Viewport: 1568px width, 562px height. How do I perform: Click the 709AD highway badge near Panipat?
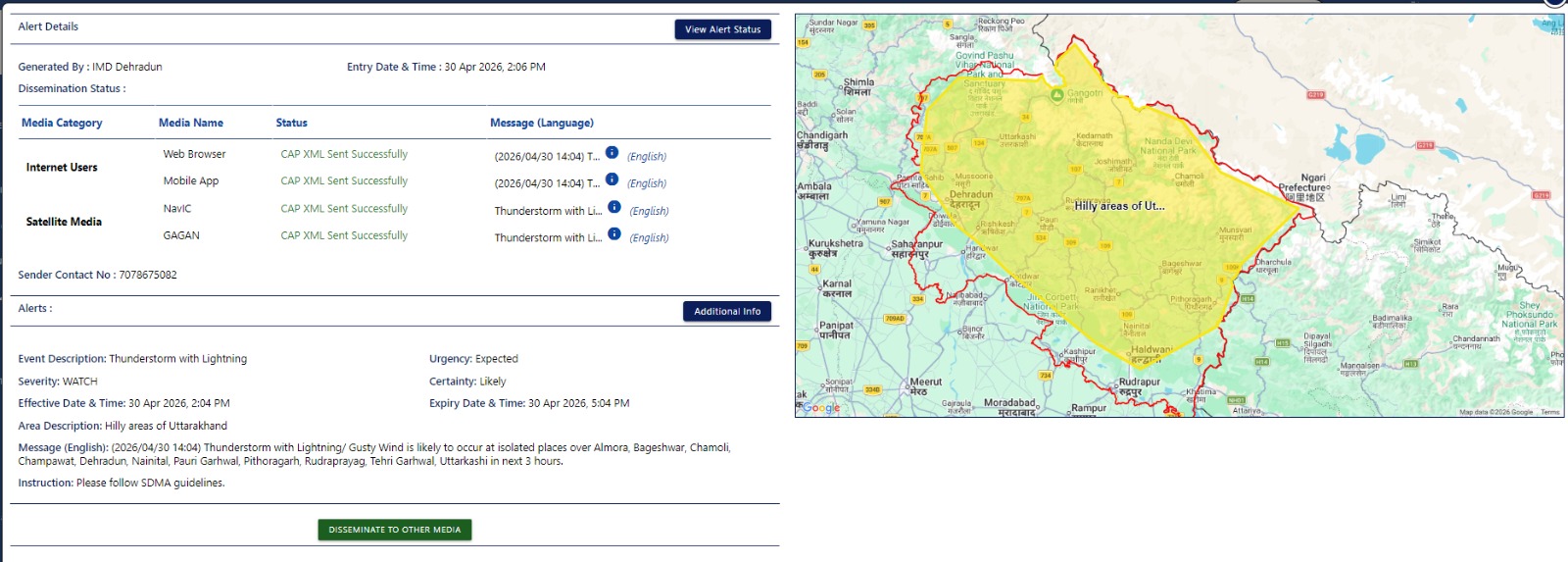(895, 319)
